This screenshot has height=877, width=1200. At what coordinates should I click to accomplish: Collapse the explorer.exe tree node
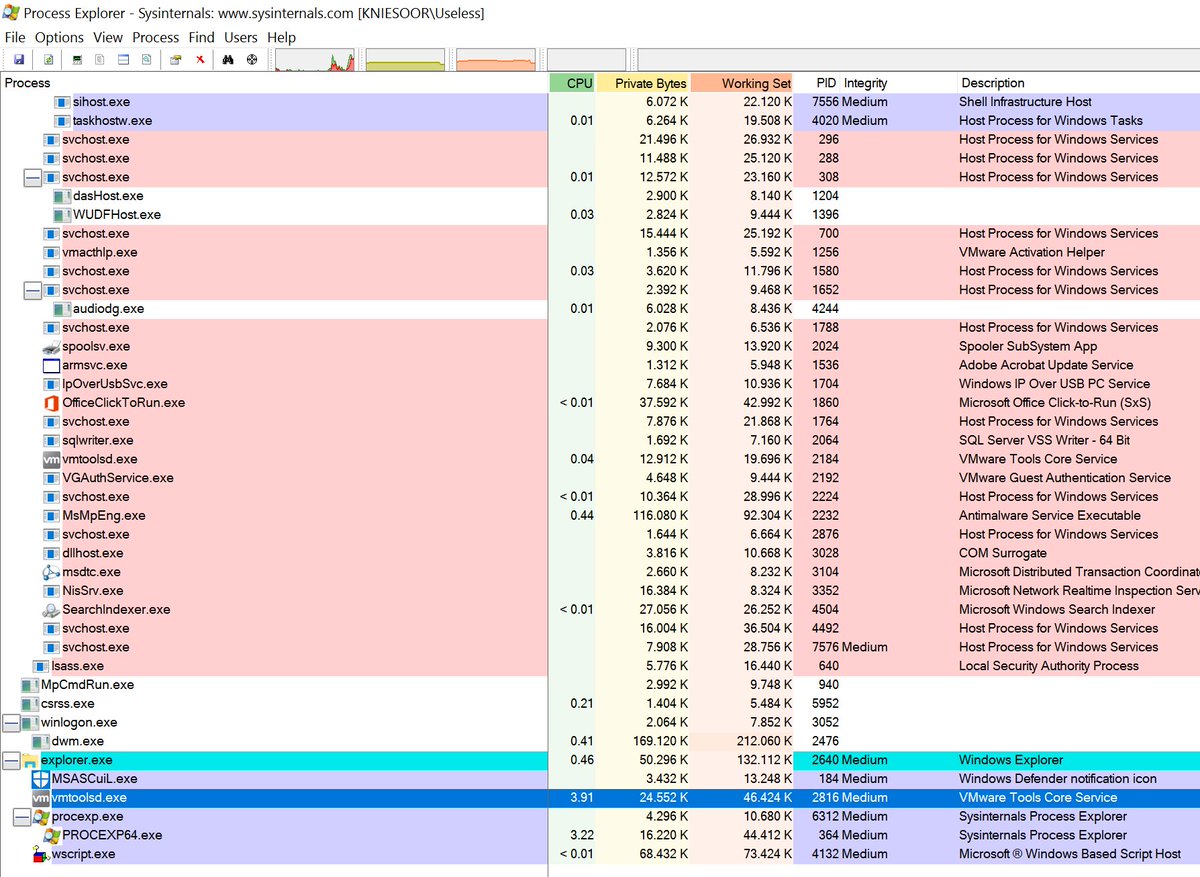pyautogui.click(x=10, y=760)
